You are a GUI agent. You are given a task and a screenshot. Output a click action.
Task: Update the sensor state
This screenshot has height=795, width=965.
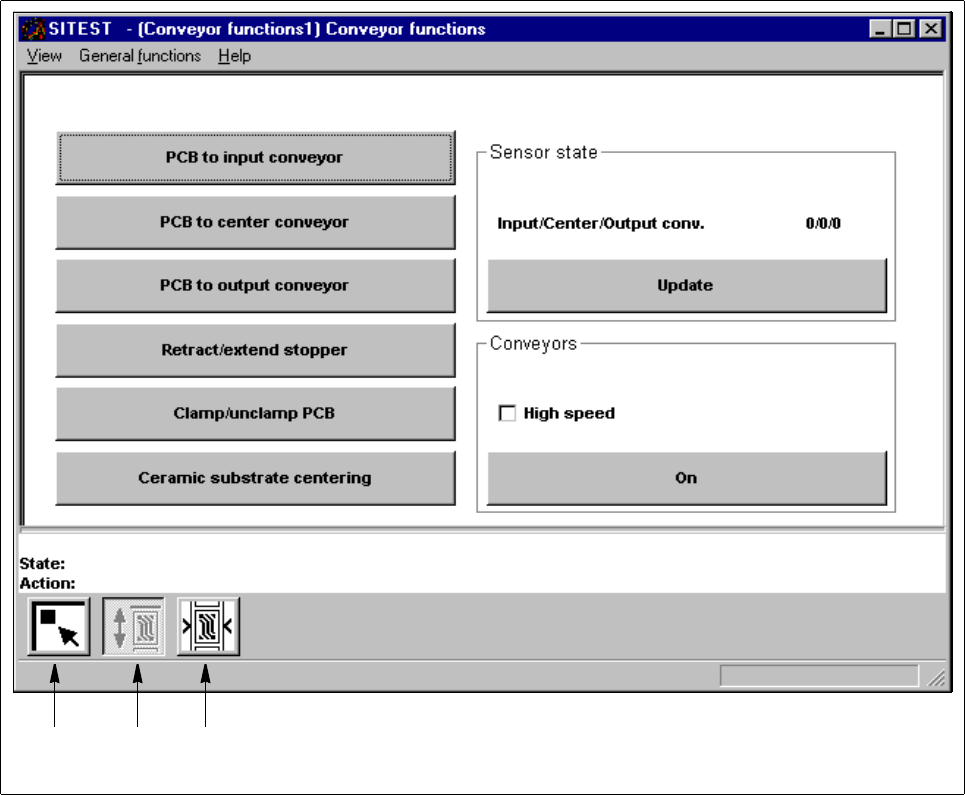coord(687,286)
